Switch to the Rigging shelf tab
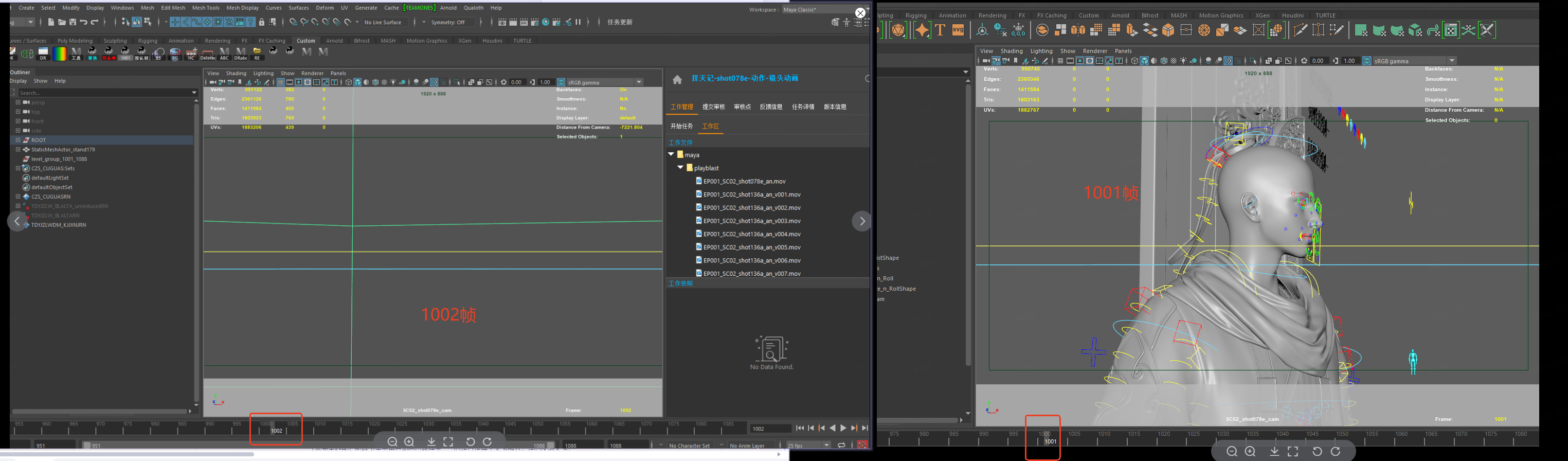Image resolution: width=1568 pixels, height=461 pixels. [147, 41]
